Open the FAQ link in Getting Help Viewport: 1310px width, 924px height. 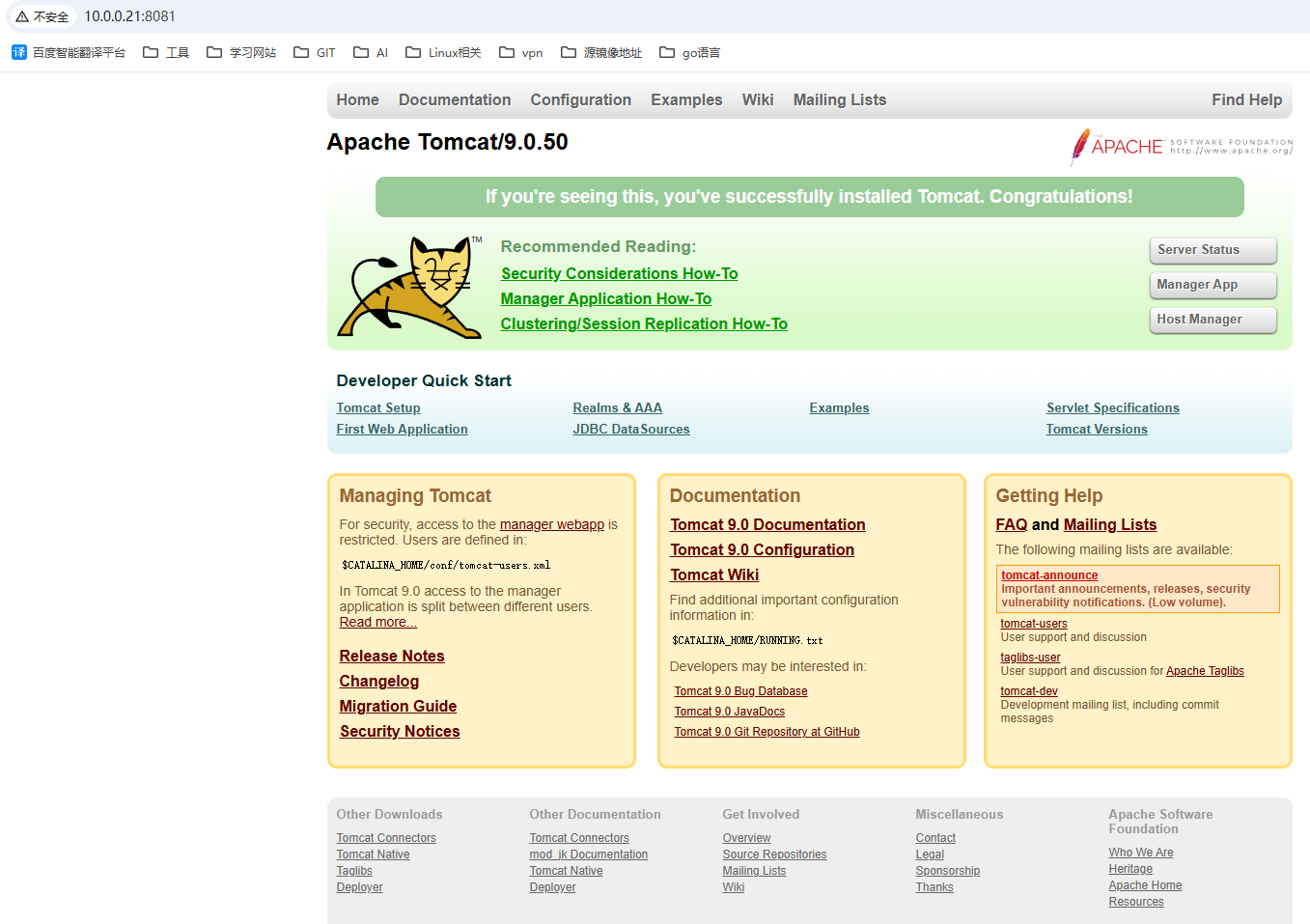(1011, 525)
